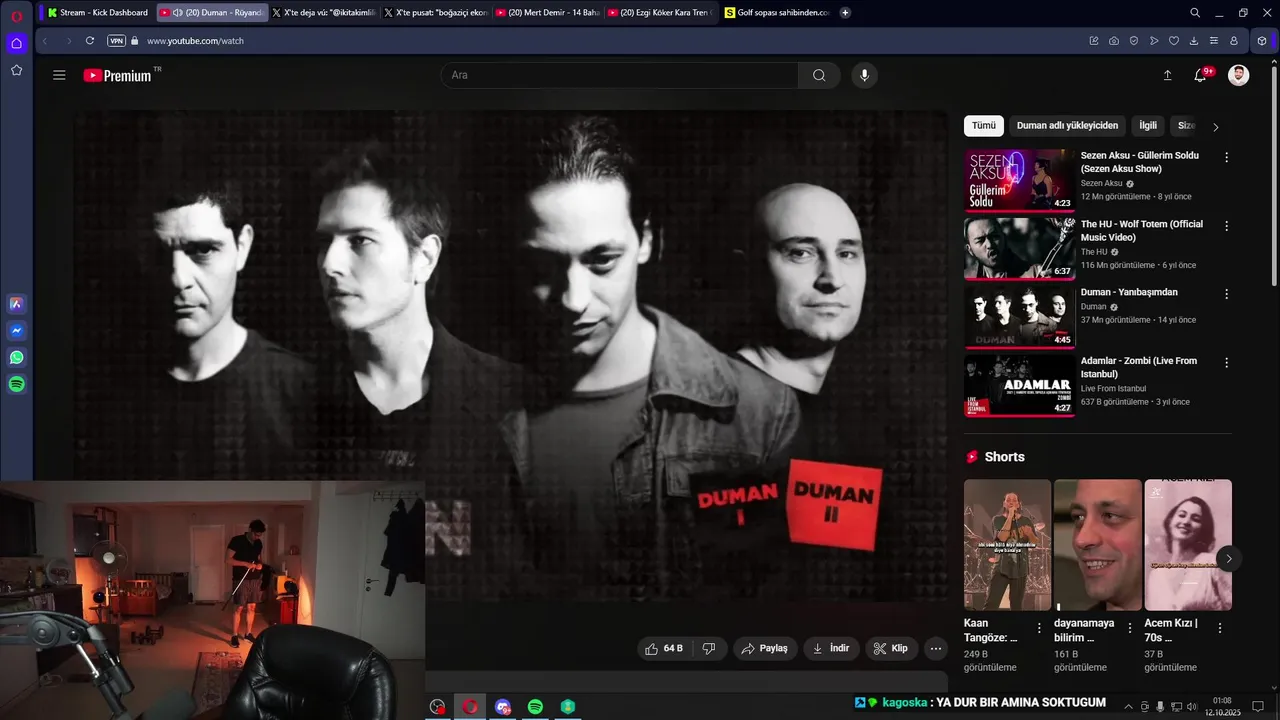Open the dayanamaya bilirim short
1280x720 pixels.
pyautogui.click(x=1097, y=545)
